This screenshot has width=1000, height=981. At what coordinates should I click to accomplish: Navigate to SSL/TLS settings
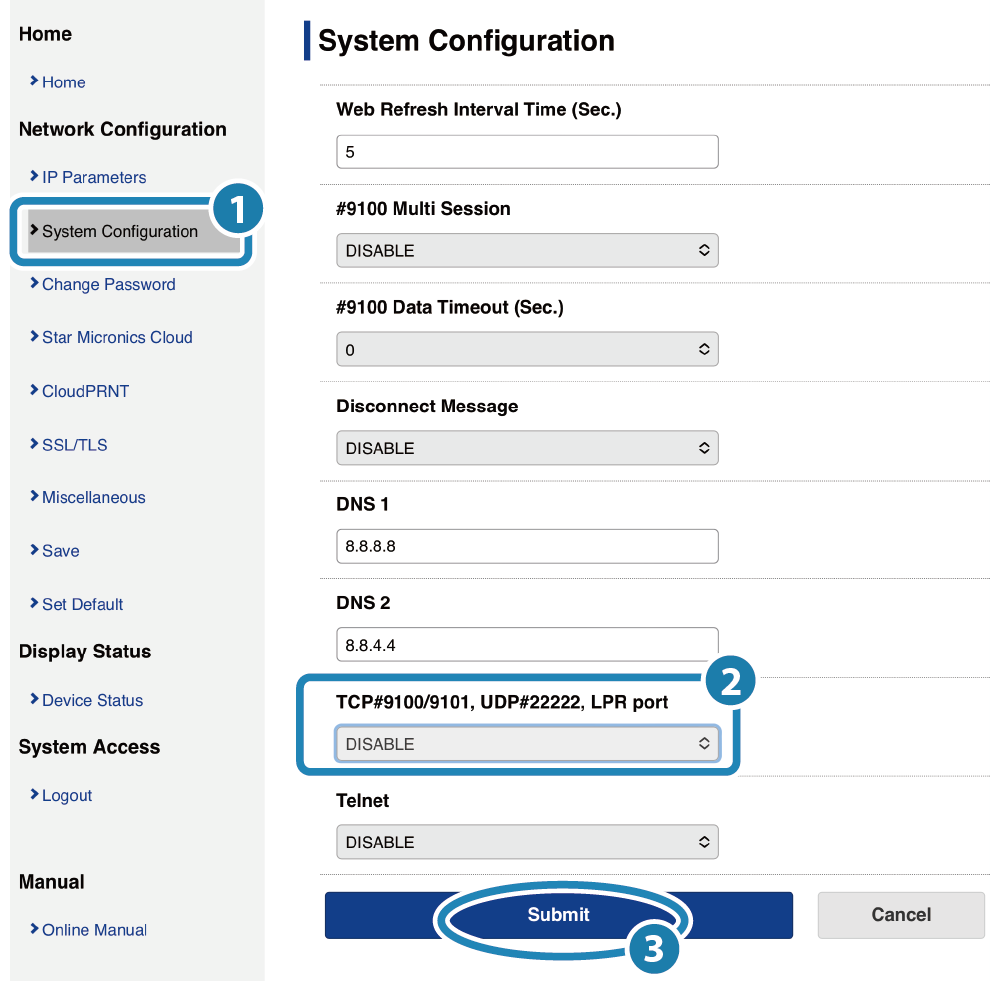point(74,445)
